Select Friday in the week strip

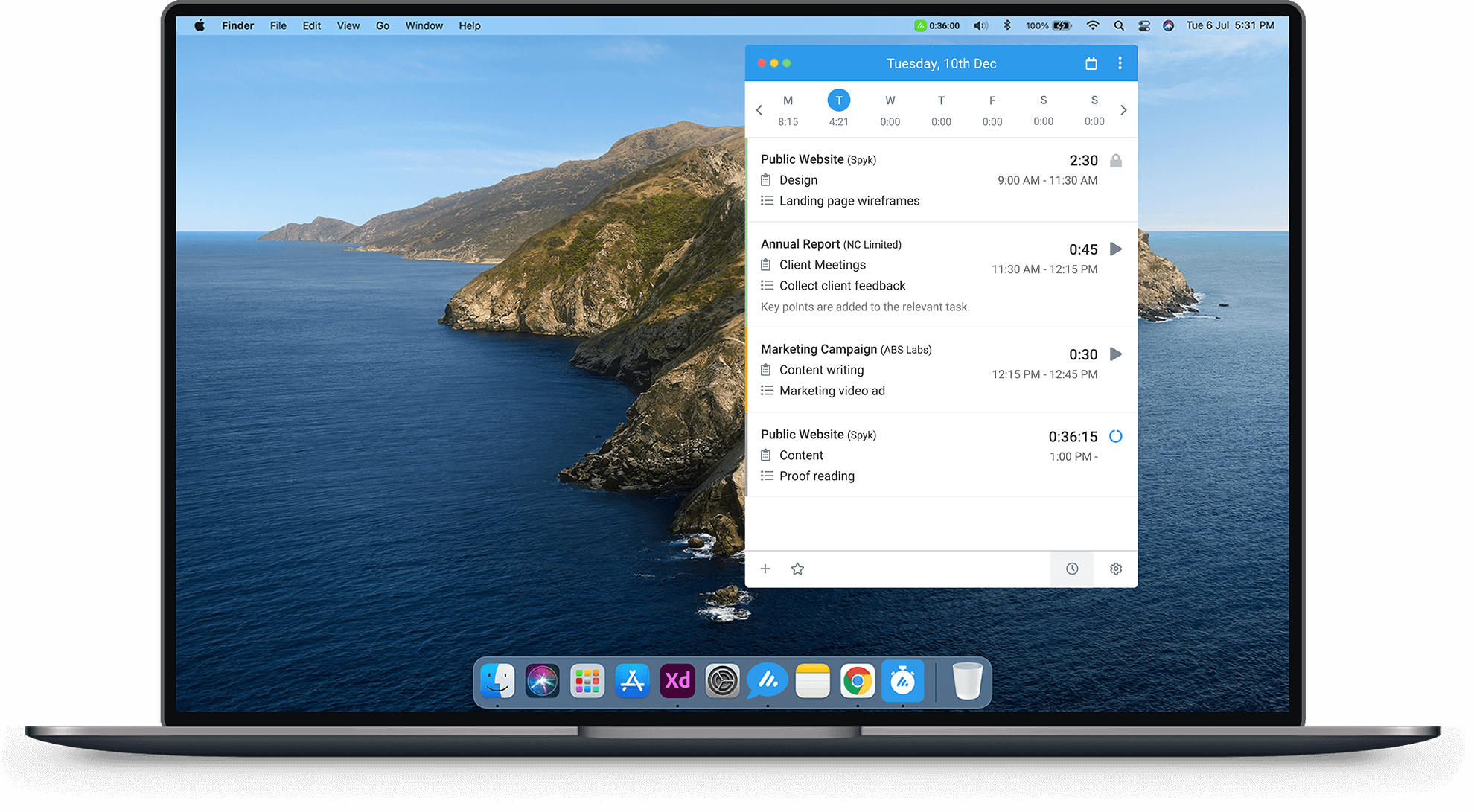pos(992,100)
